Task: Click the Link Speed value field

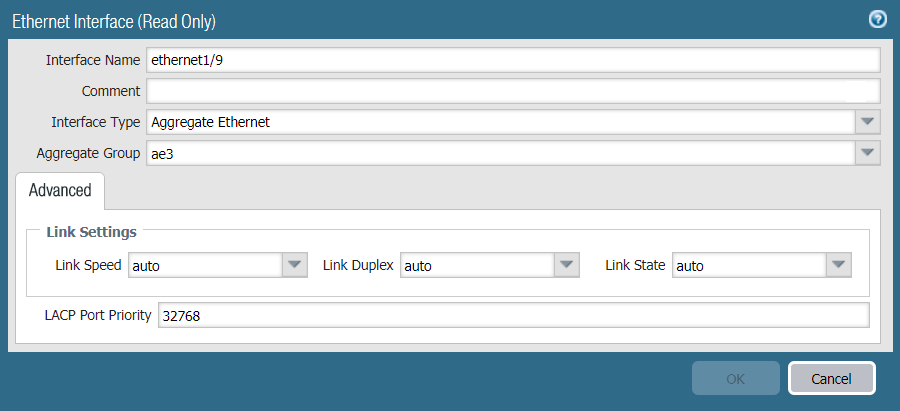Action: [x=205, y=266]
